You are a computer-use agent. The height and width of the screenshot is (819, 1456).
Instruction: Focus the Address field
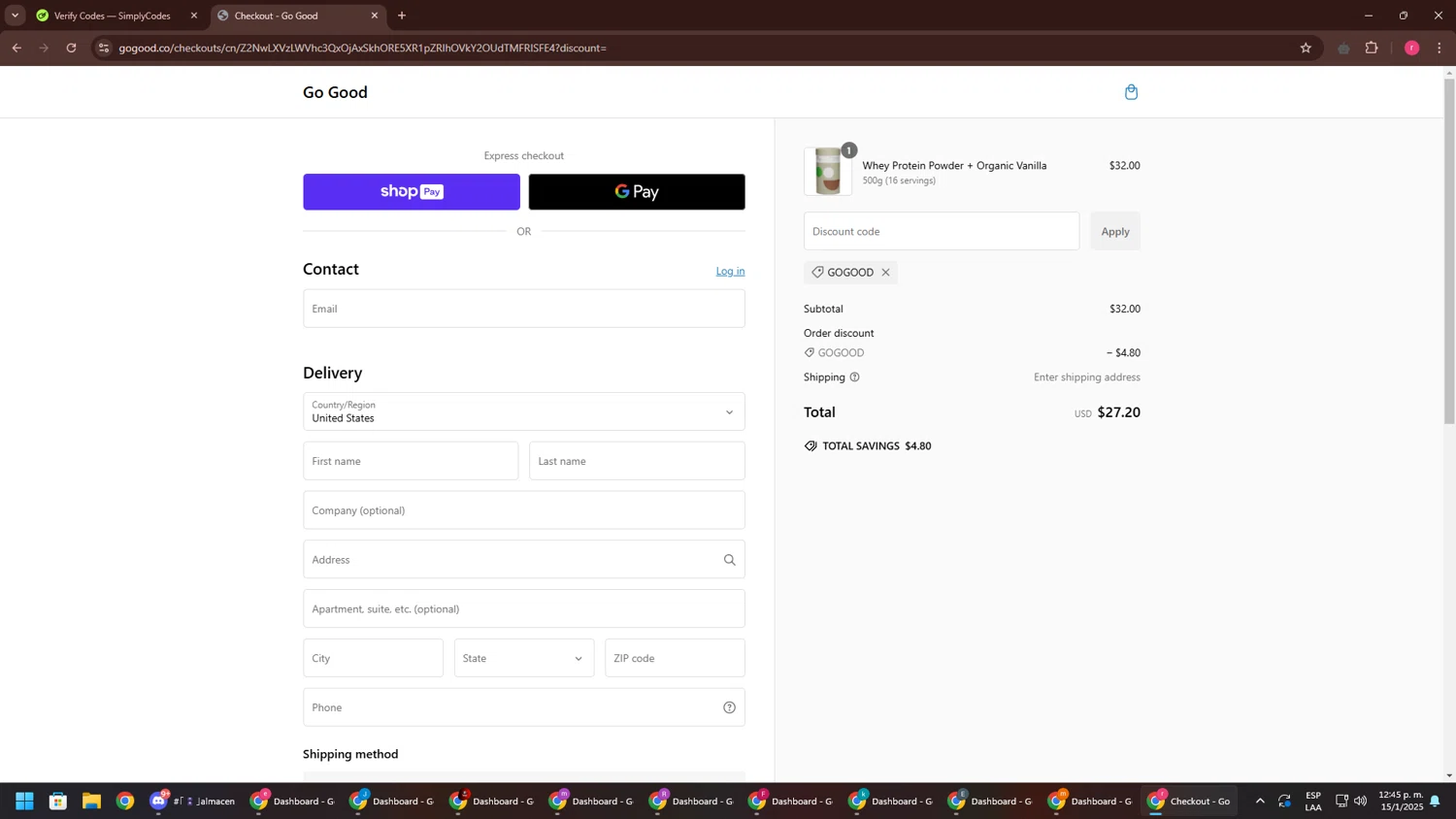(x=524, y=560)
